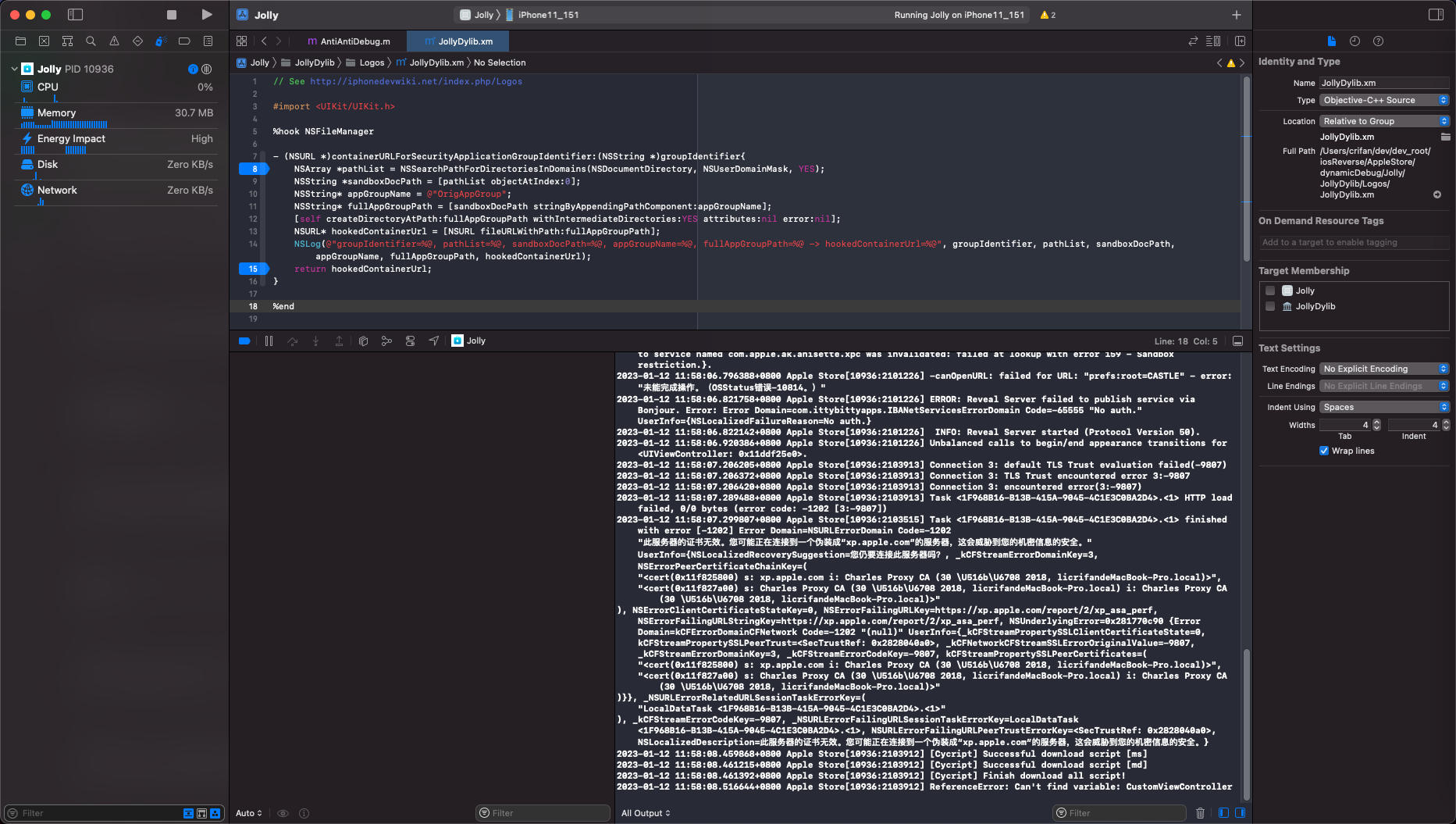
Task: Click the Step out button
Action: coord(339,341)
